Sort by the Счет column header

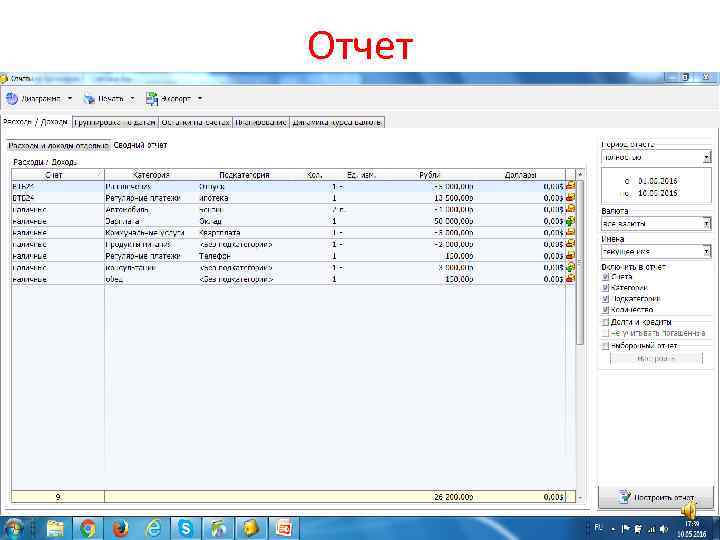58,175
